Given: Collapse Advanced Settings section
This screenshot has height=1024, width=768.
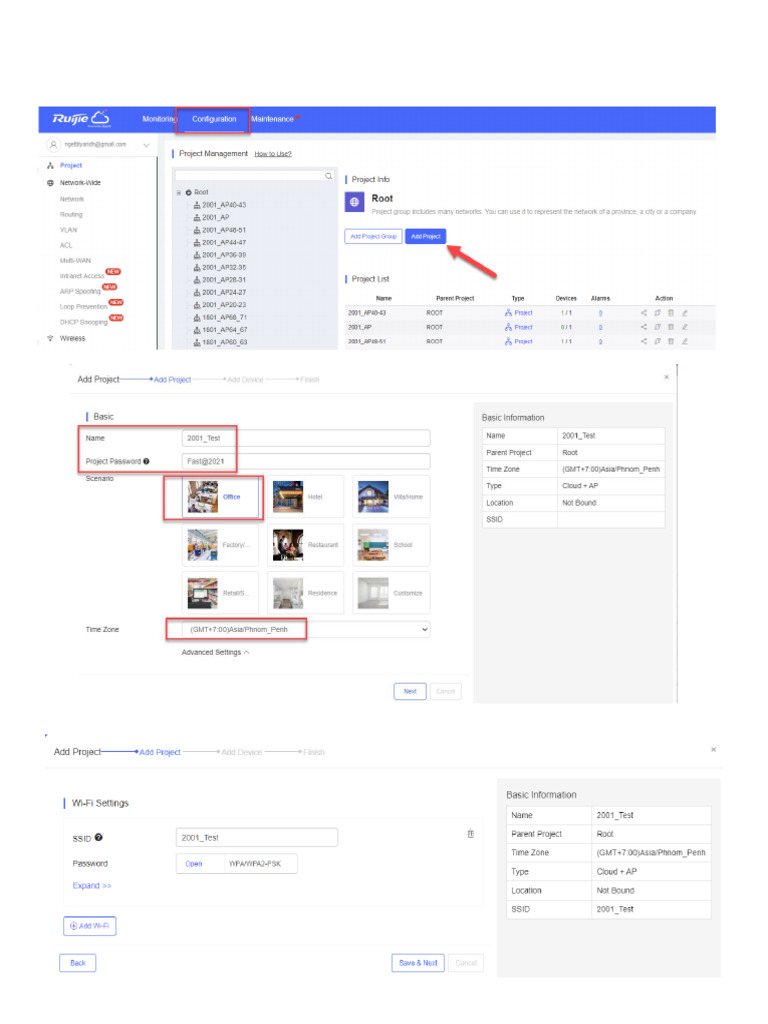Looking at the screenshot, I should point(215,652).
